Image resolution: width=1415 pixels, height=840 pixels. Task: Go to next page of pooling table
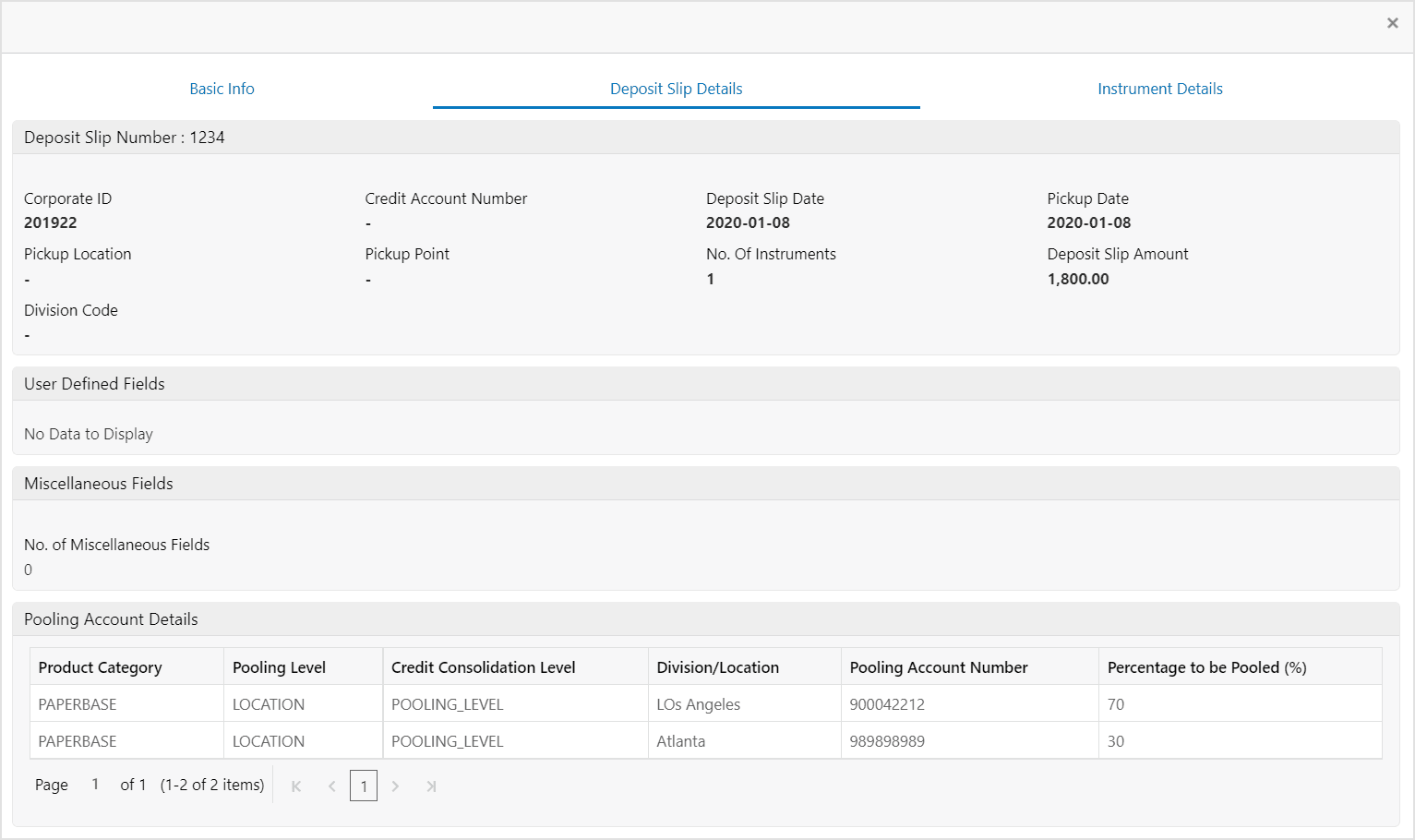[395, 786]
